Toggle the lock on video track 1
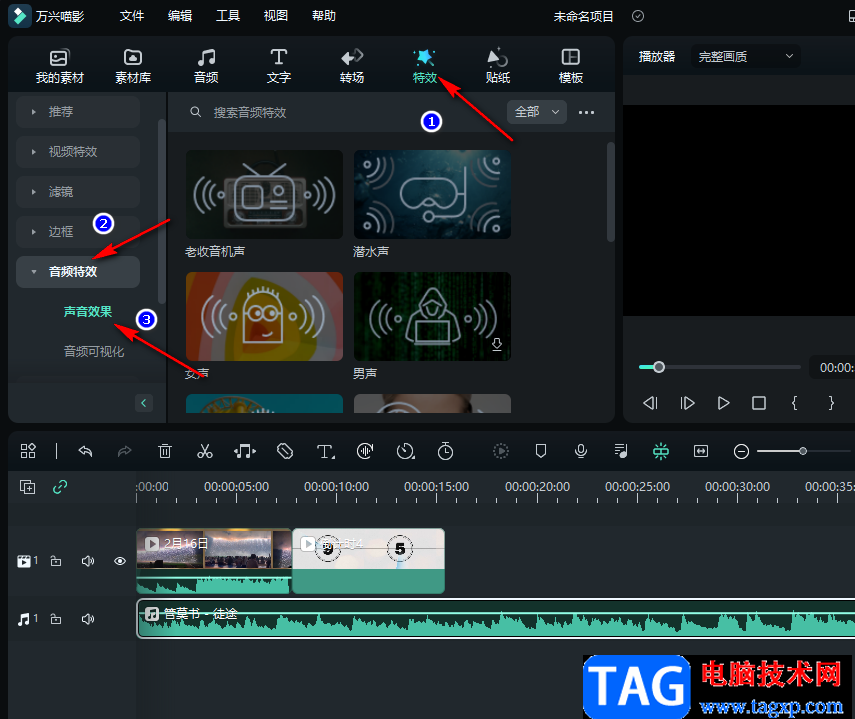855x719 pixels. [x=56, y=561]
